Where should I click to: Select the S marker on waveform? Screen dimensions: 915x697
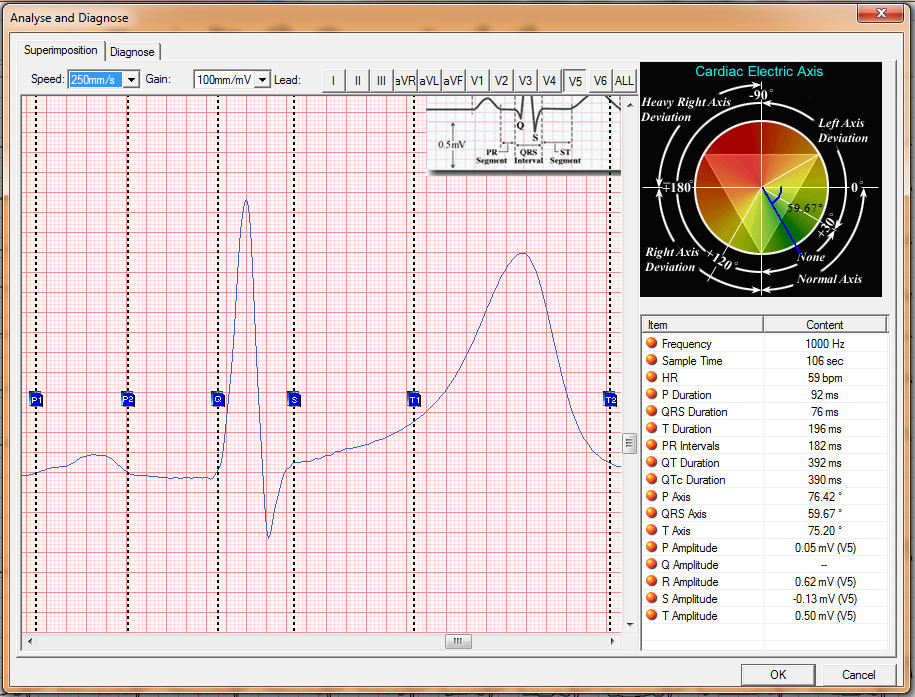[294, 399]
